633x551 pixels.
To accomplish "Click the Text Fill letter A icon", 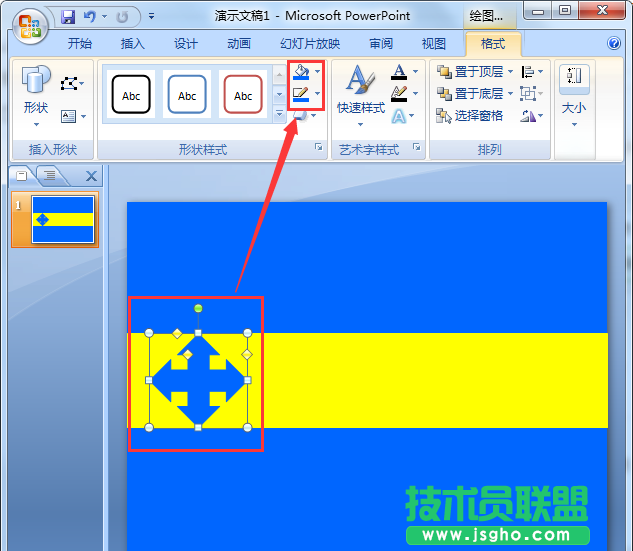I will click(x=400, y=72).
